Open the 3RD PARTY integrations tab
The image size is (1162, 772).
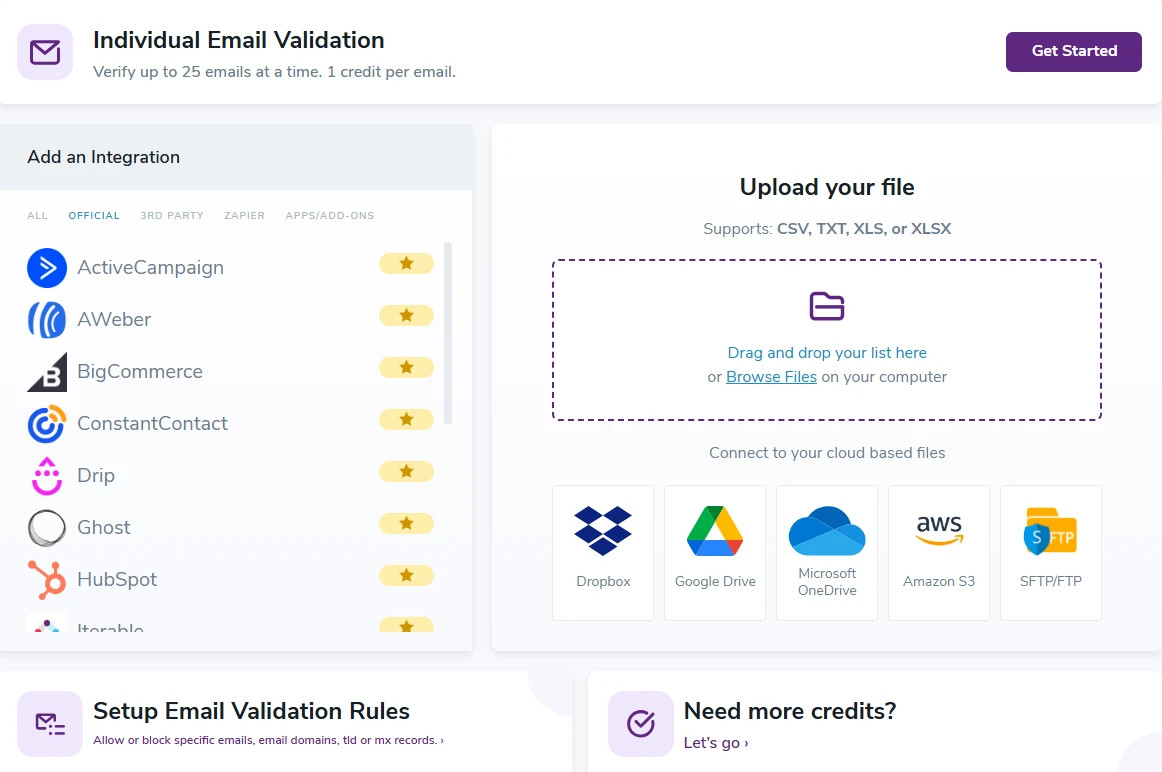pos(172,216)
